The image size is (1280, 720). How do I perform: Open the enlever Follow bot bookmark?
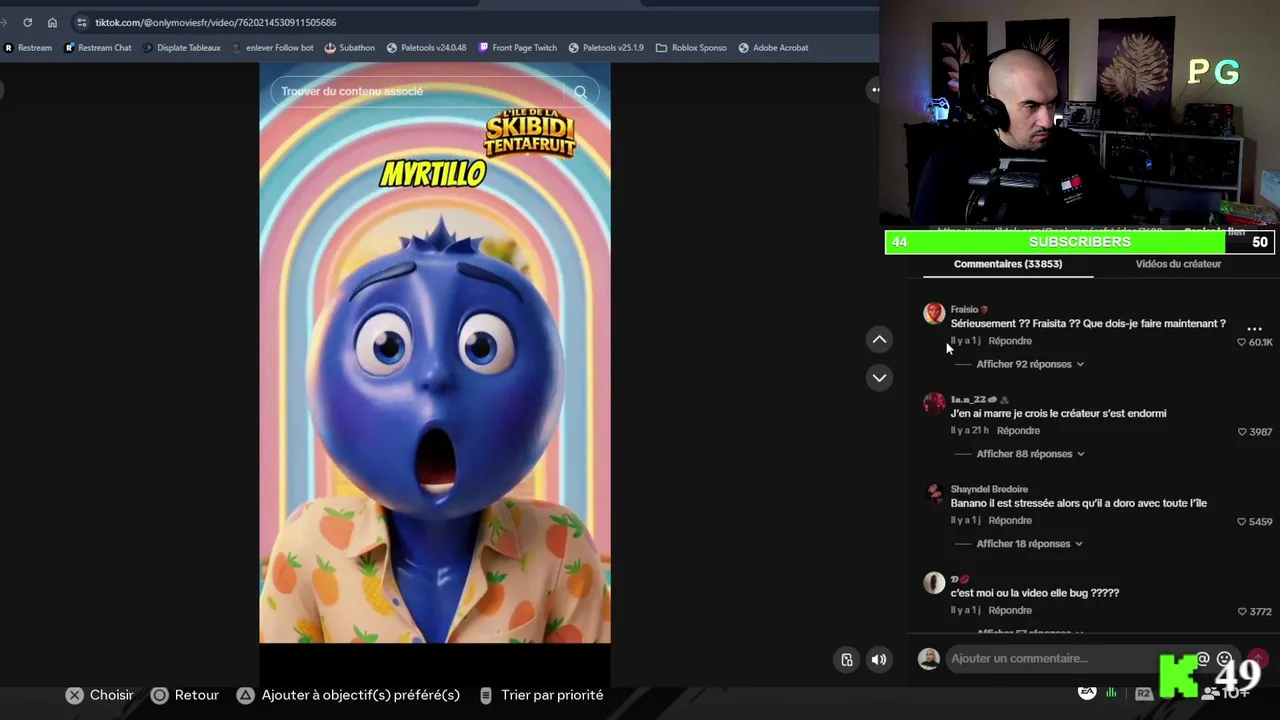(272, 47)
